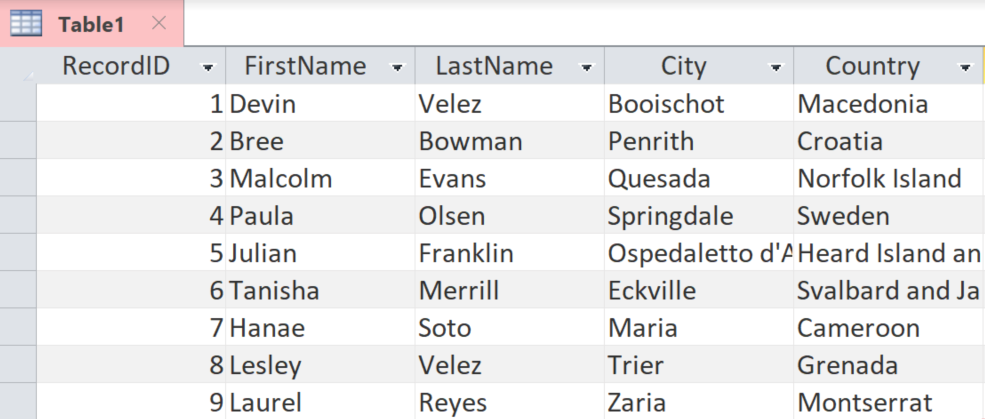Close the Table1 tab

point(159,23)
